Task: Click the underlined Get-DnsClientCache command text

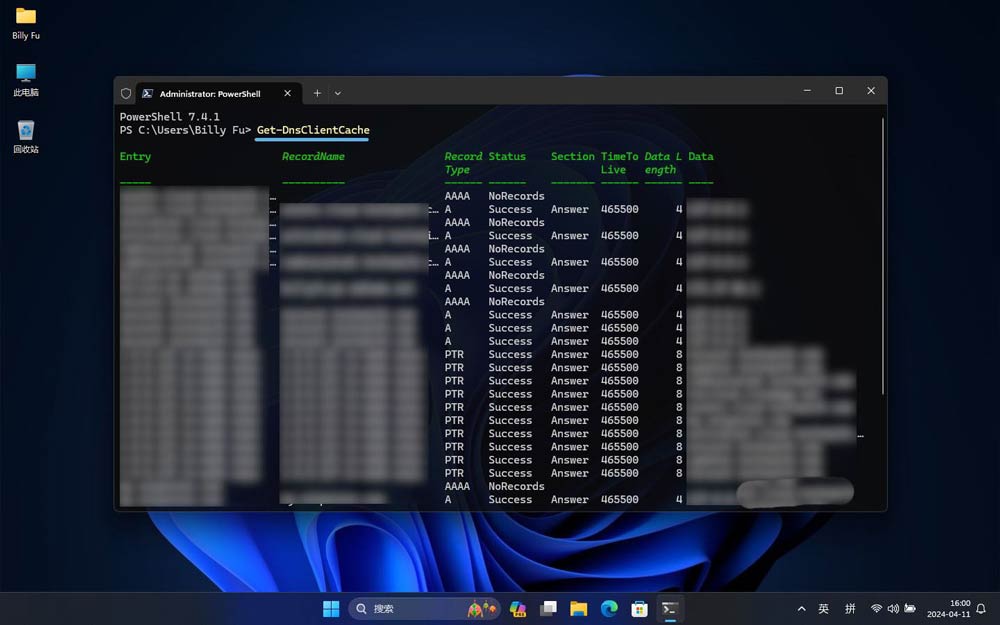Action: 311,130
